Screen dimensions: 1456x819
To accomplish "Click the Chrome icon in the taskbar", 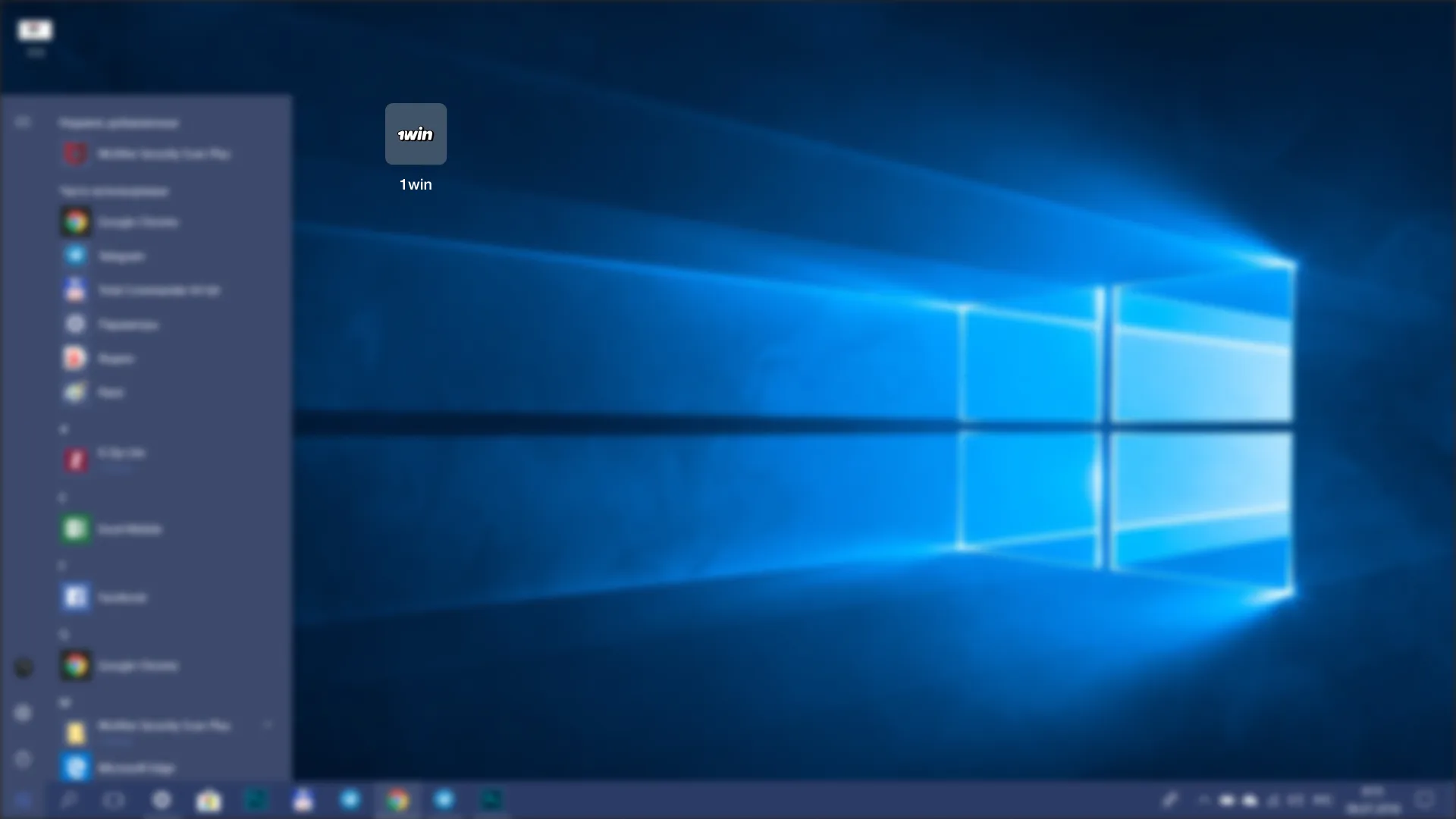I will [x=397, y=800].
